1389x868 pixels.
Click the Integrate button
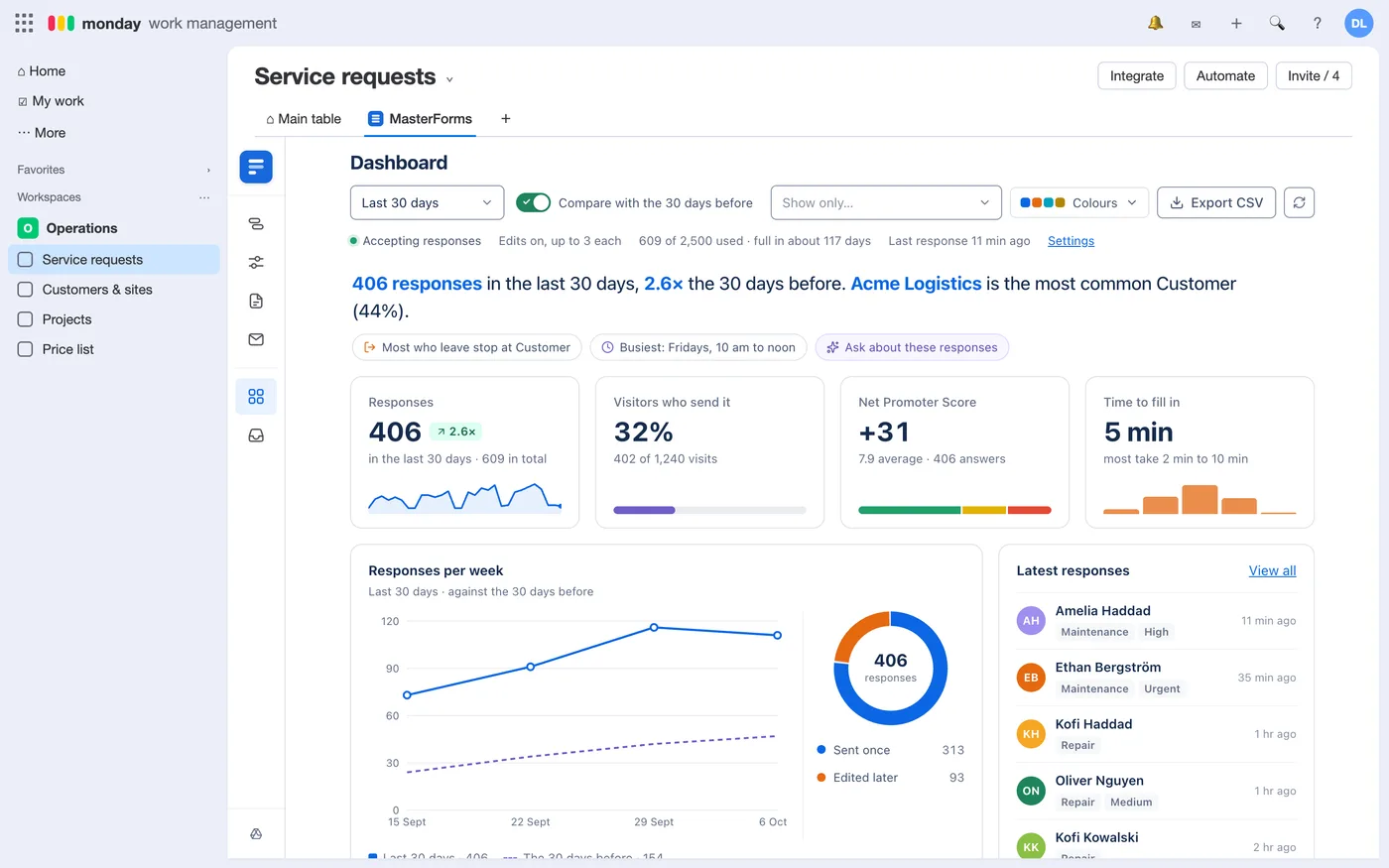tap(1137, 75)
